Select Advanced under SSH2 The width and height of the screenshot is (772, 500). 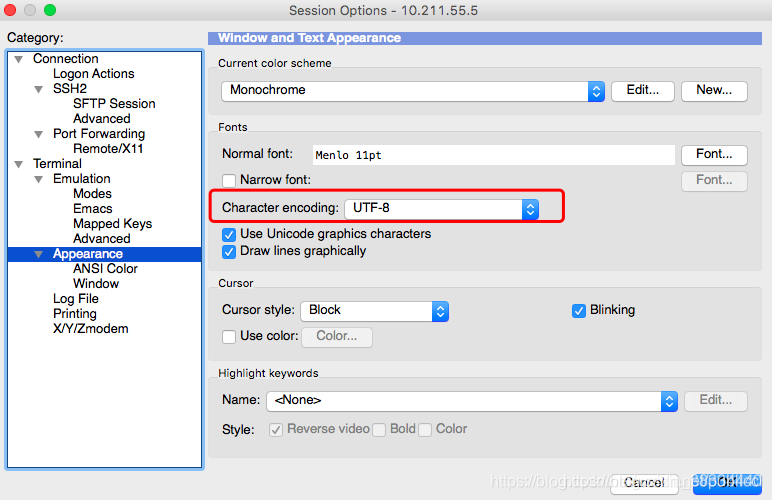click(102, 119)
